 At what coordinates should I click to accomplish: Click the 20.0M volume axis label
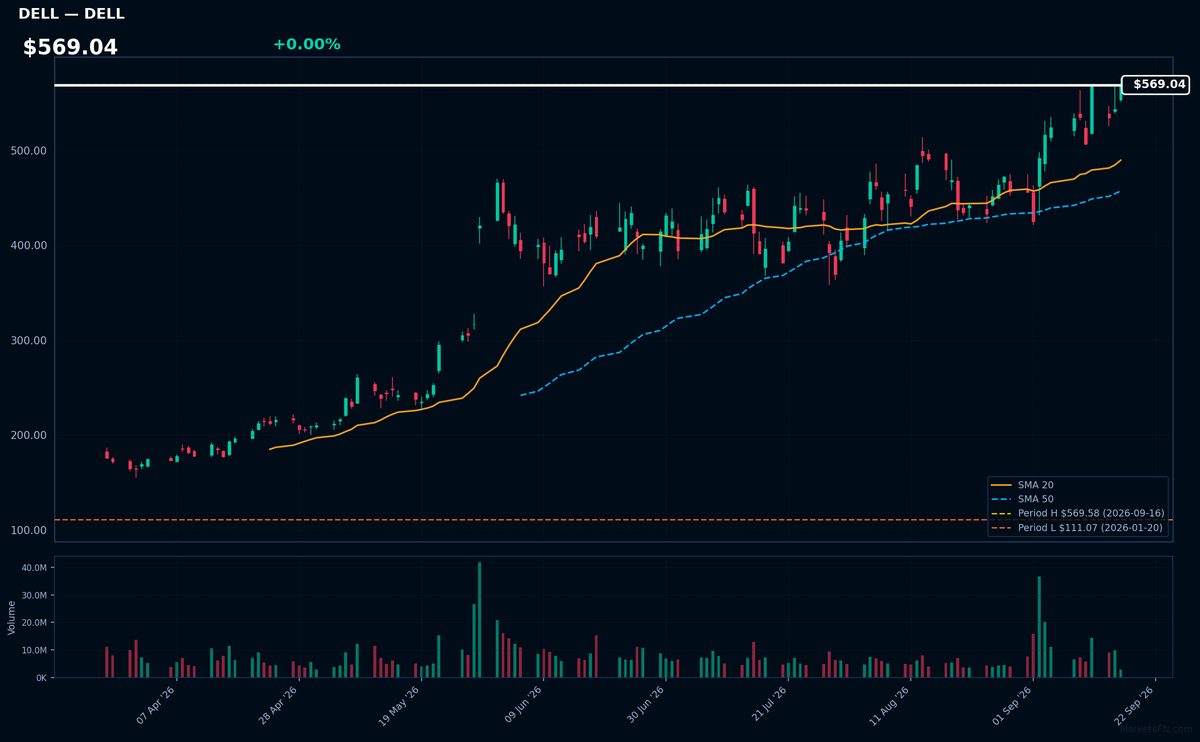click(x=35, y=623)
